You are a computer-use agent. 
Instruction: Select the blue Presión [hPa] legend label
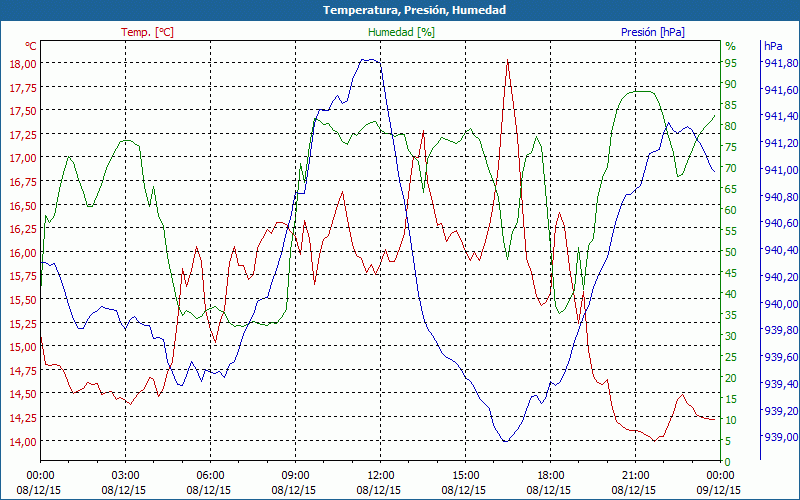point(653,32)
